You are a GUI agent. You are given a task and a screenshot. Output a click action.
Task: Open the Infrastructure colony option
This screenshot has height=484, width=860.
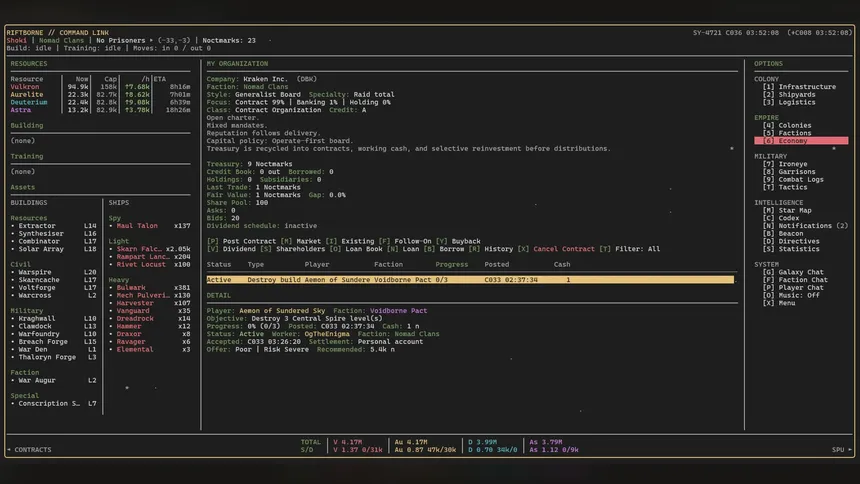799,87
